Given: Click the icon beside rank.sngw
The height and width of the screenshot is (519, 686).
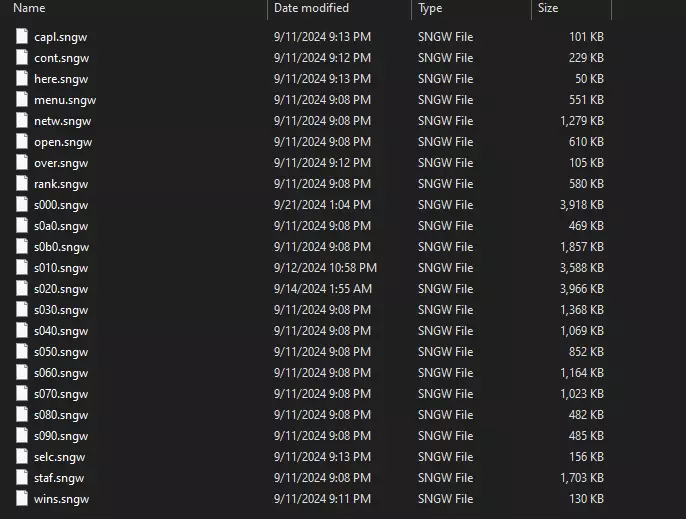Looking at the screenshot, I should point(23,184).
